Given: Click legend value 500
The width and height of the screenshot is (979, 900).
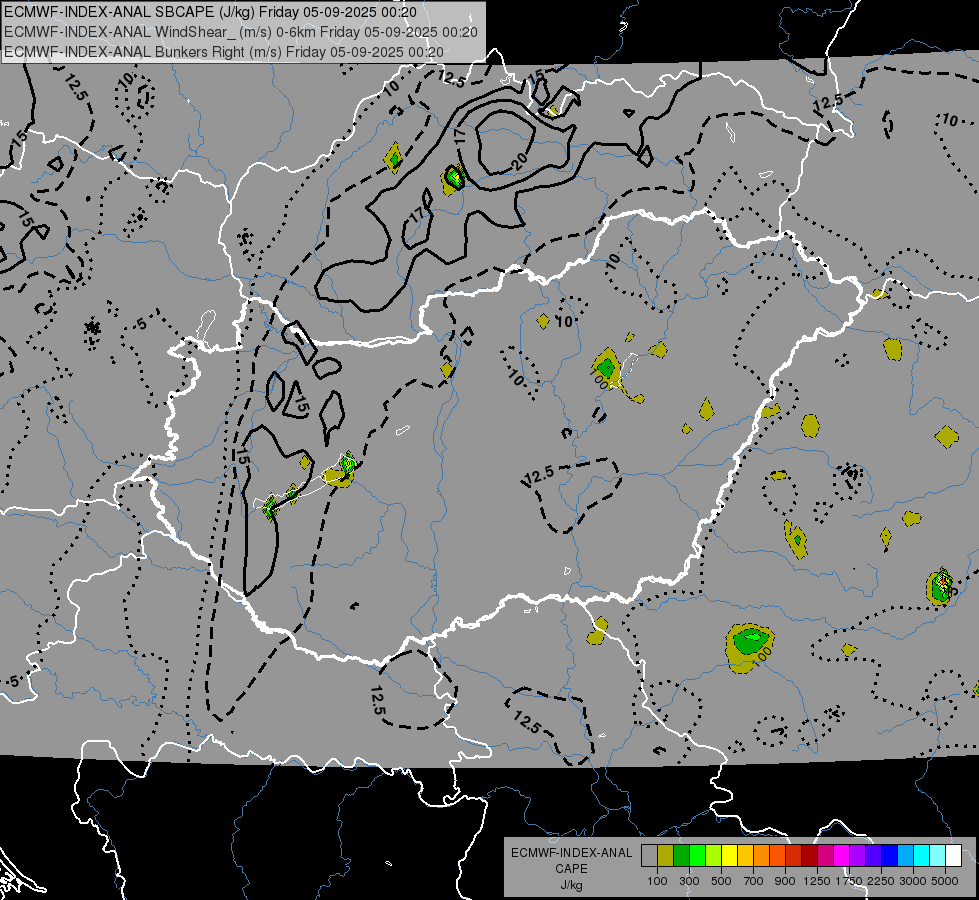Looking at the screenshot, I should point(721,881).
